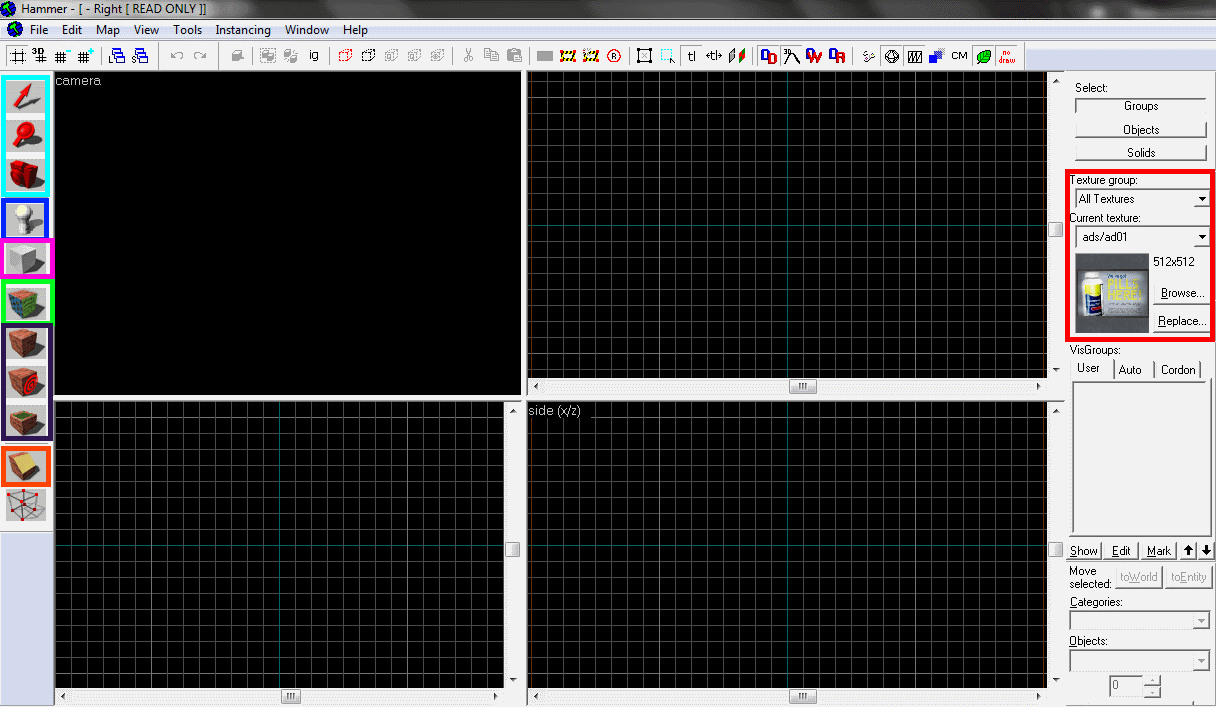
Task: Click the smaller grid icon
Action: [x=62, y=56]
